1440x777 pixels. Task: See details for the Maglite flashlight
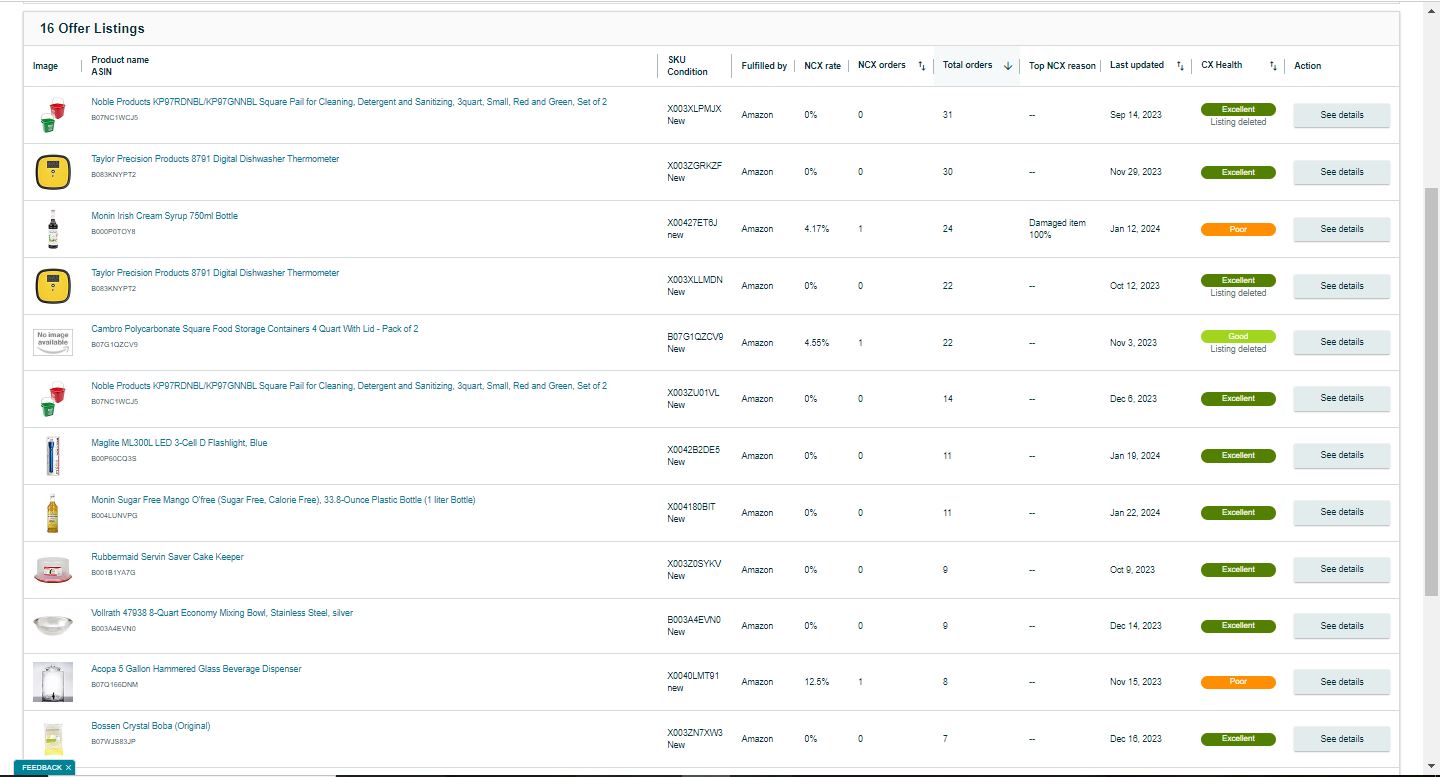pos(1341,455)
